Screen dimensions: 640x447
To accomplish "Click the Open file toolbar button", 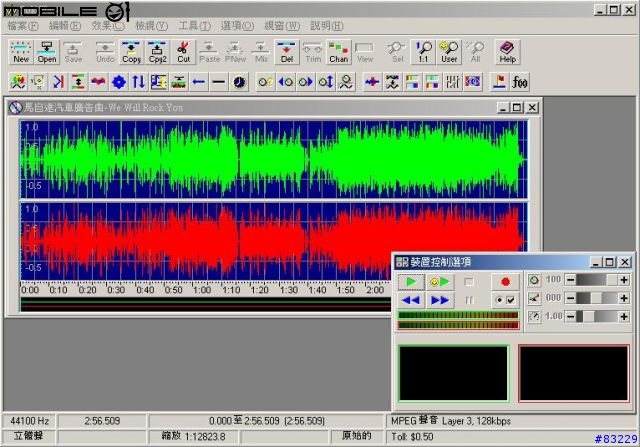I will (x=47, y=52).
